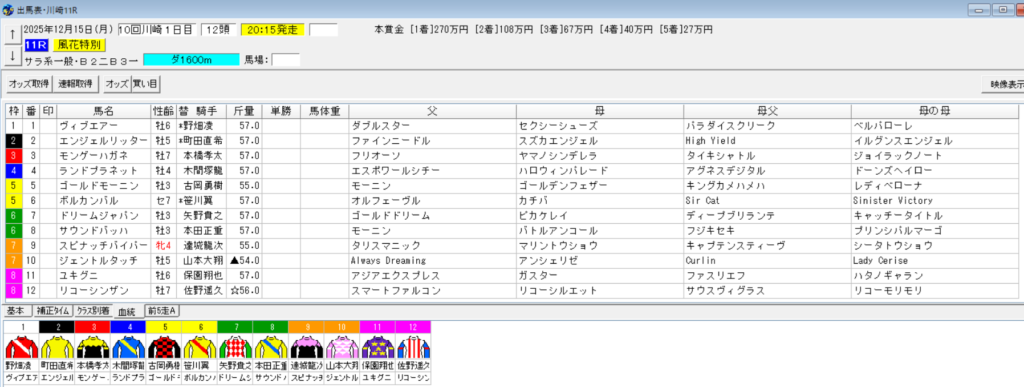The height and width of the screenshot is (387, 1024).
Task: Click the 20:15発走 start time label
Action: click(272, 29)
